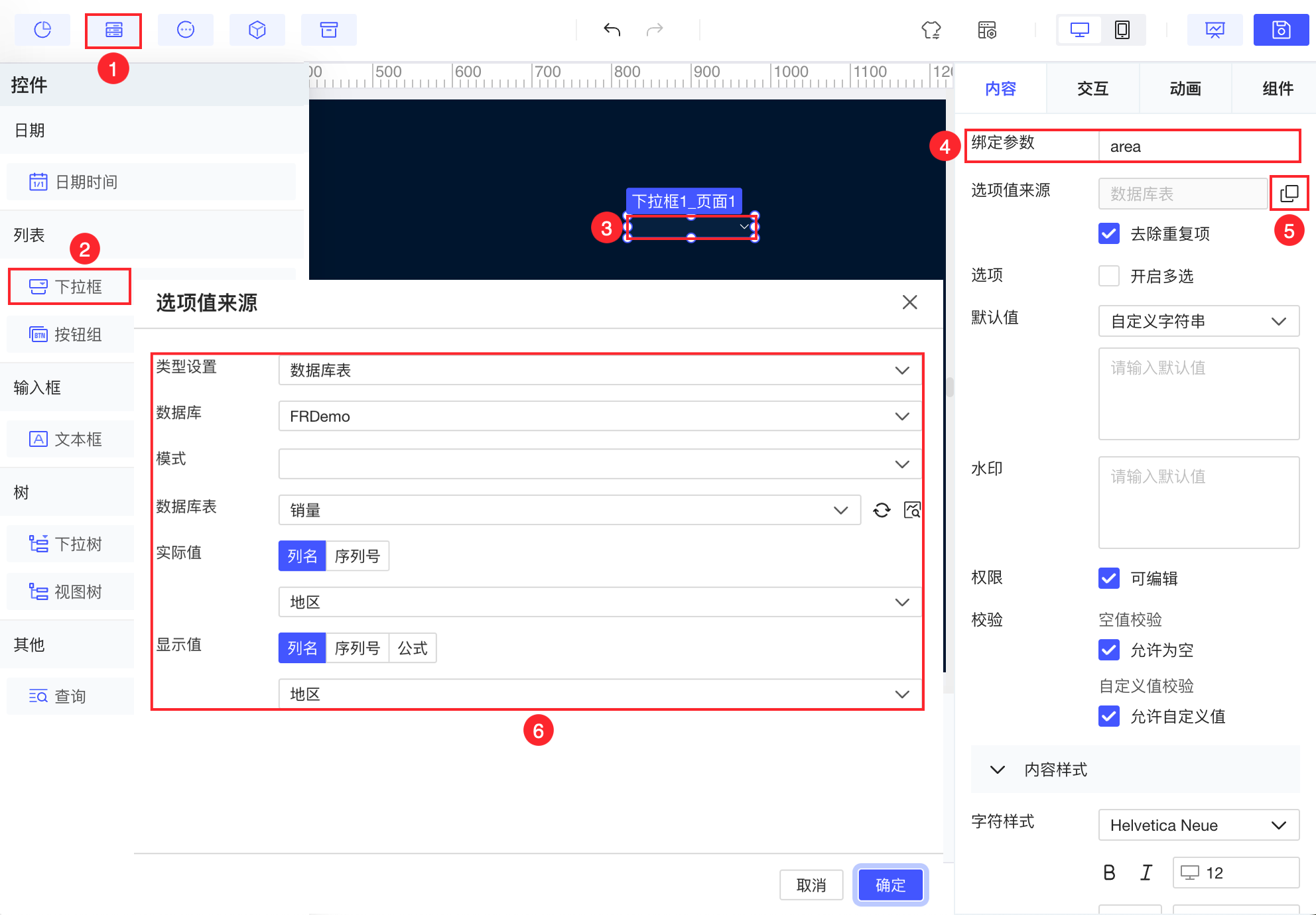1316x915 pixels.
Task: Open the controls widget panel icon
Action: click(113, 30)
